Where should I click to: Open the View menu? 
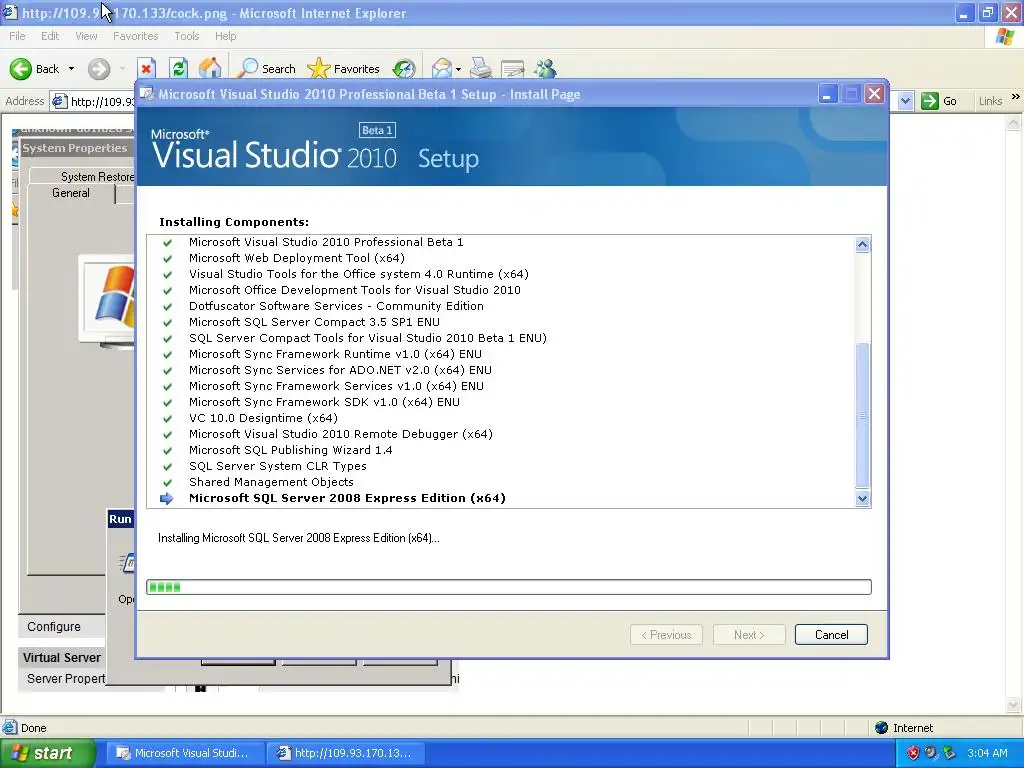[x=86, y=36]
